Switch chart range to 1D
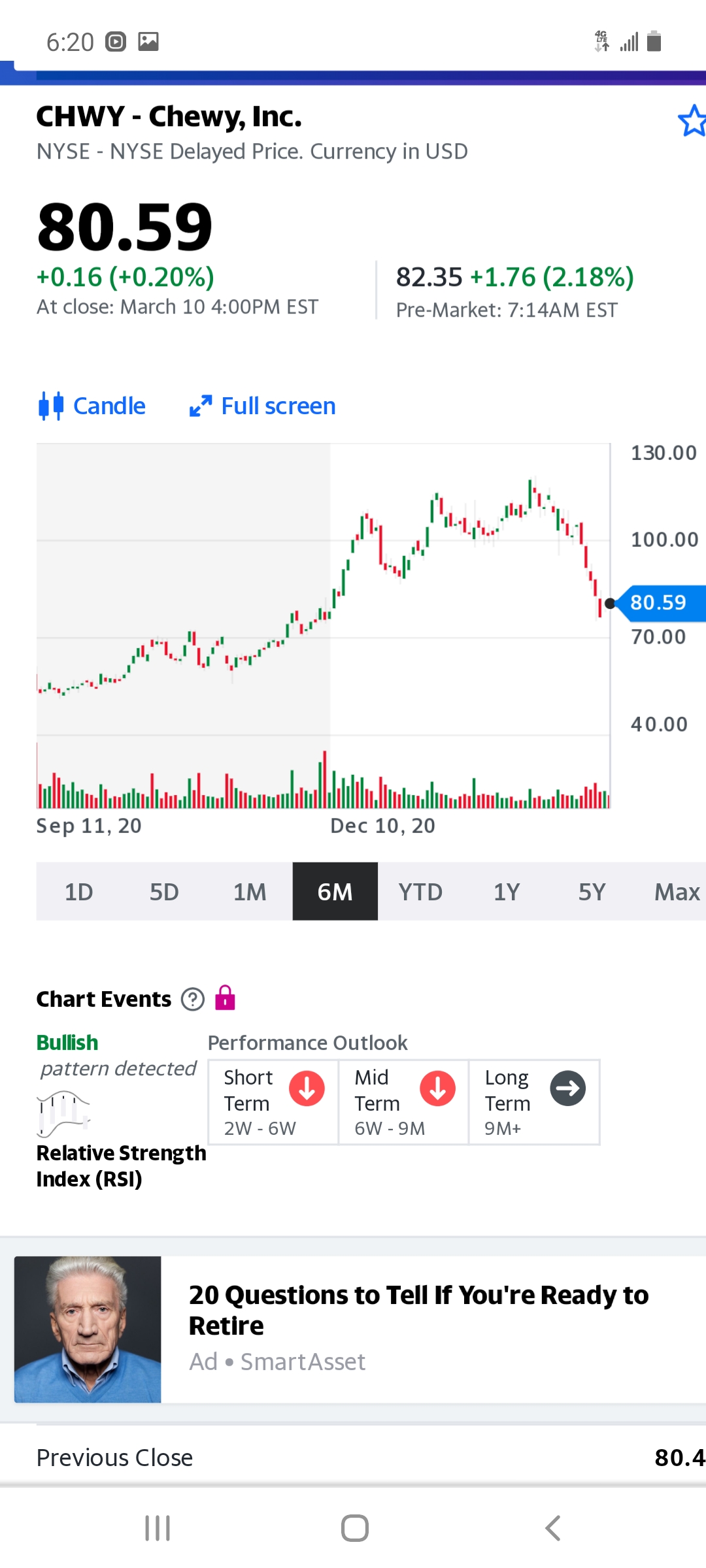 78,892
